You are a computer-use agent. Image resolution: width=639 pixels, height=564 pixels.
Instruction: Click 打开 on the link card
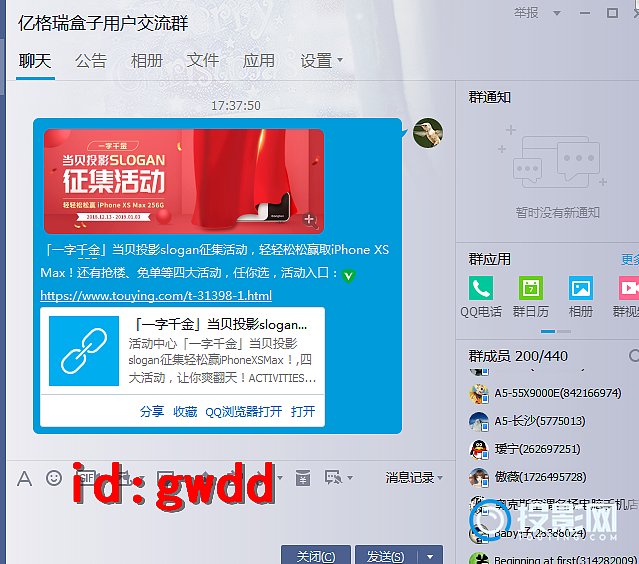coord(303,412)
